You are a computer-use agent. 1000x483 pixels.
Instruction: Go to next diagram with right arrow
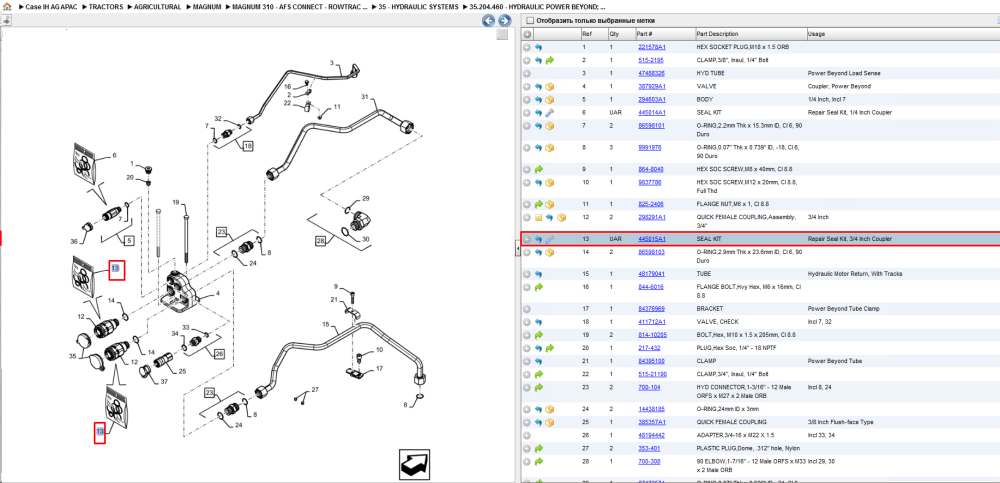504,21
